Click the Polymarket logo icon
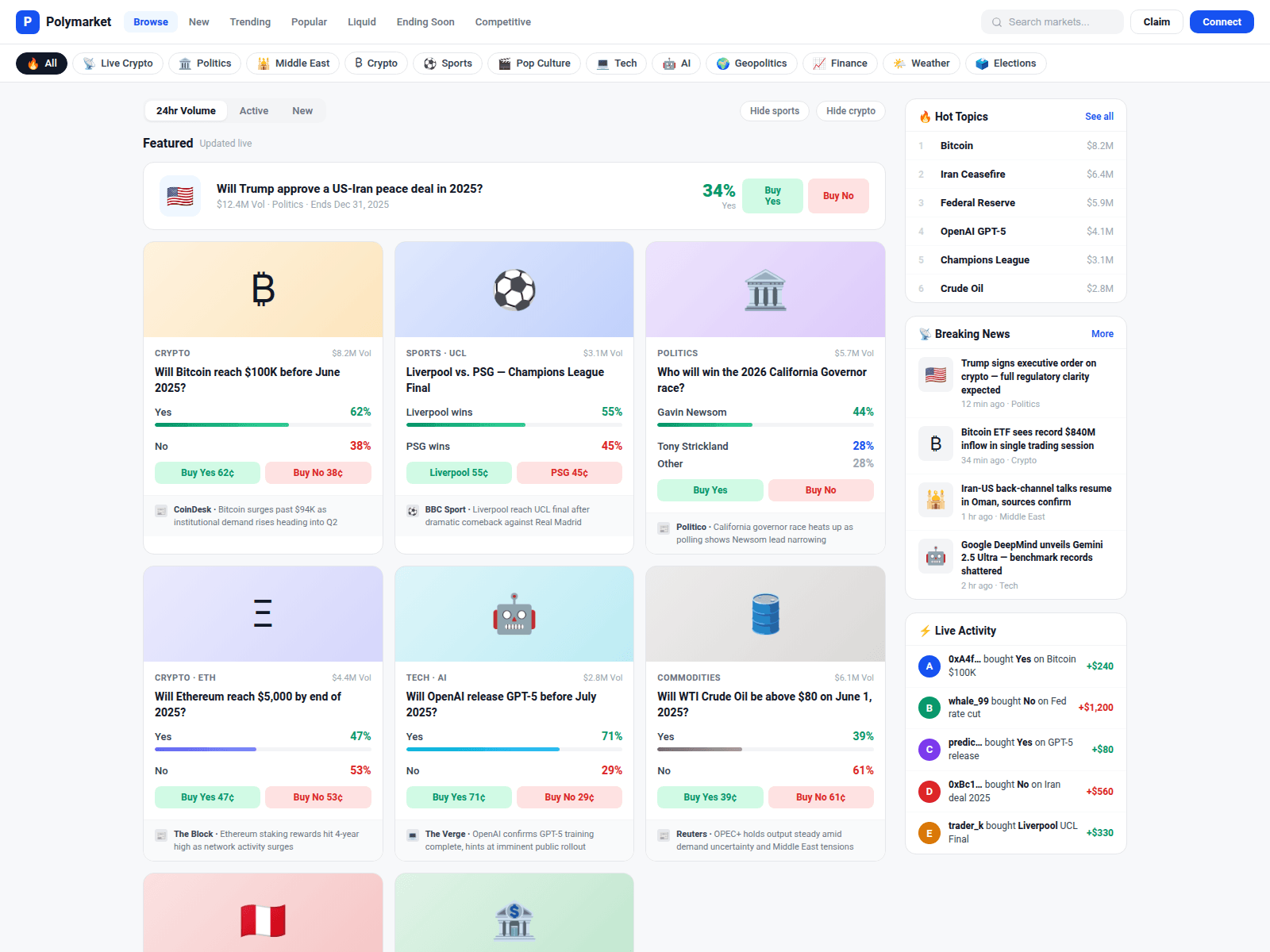Viewport: 1270px width, 952px height. [28, 22]
